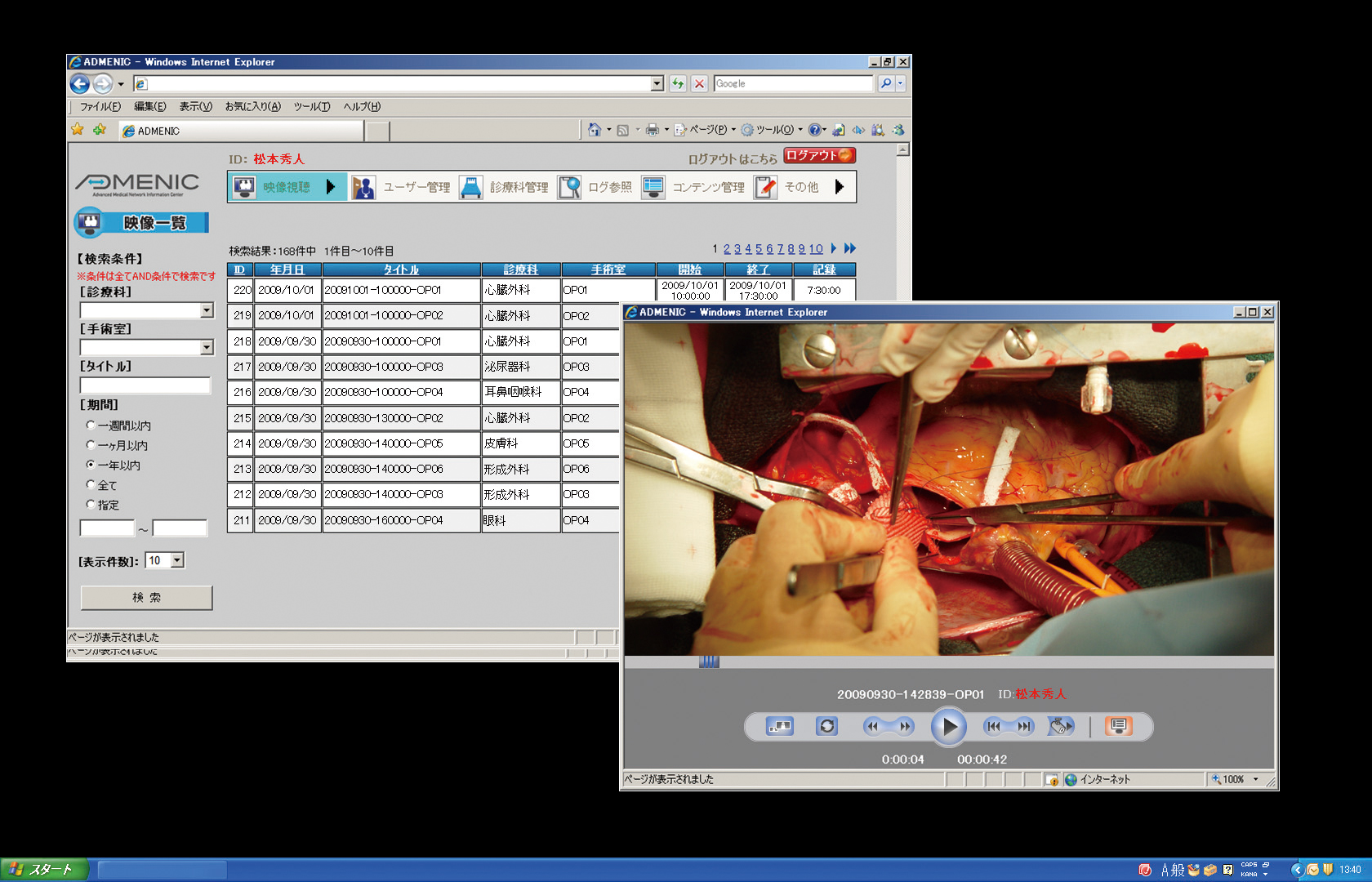Open ログ参照 log reference tab
The height and width of the screenshot is (882, 1372).
tap(596, 187)
